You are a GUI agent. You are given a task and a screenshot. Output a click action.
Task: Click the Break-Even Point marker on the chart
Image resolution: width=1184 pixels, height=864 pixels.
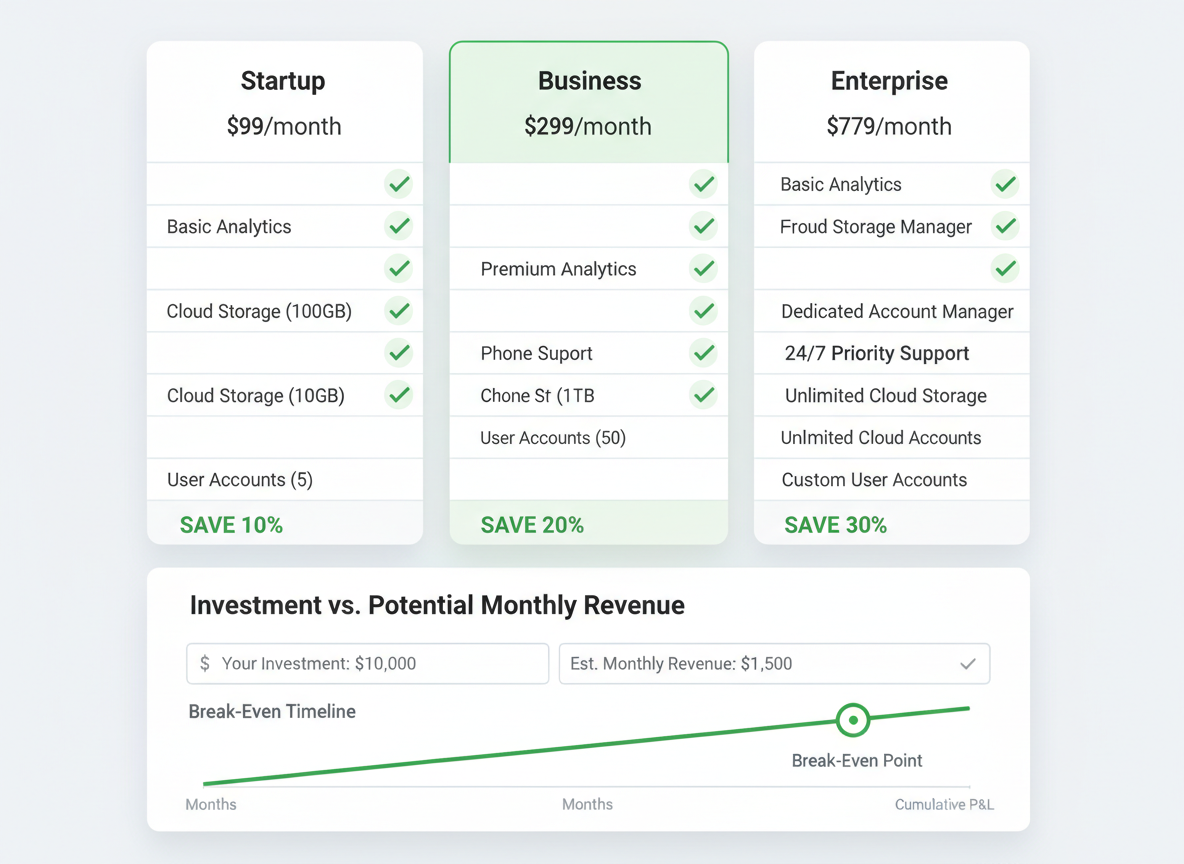click(x=853, y=720)
